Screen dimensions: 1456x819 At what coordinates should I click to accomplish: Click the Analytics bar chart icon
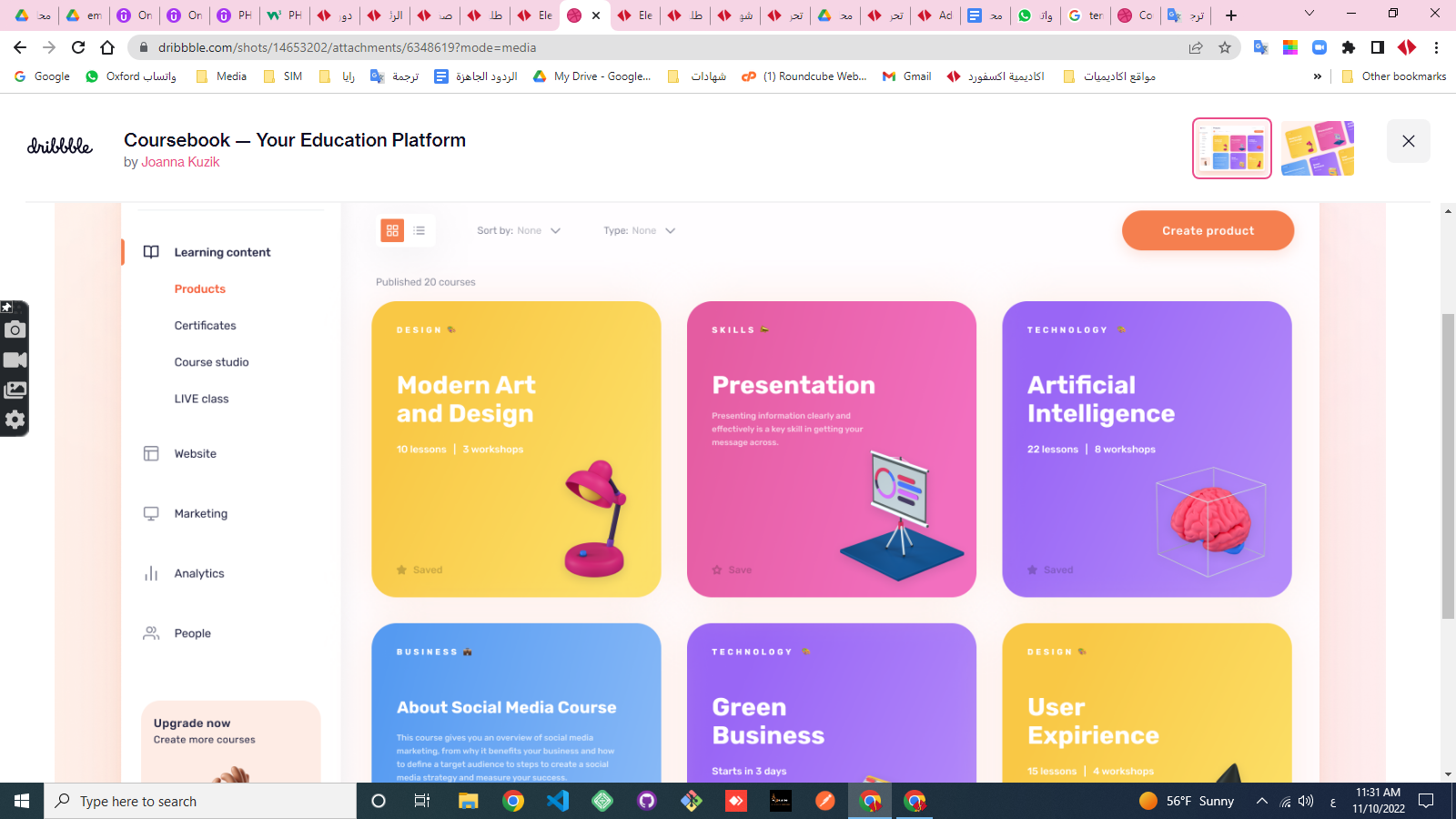(x=151, y=574)
